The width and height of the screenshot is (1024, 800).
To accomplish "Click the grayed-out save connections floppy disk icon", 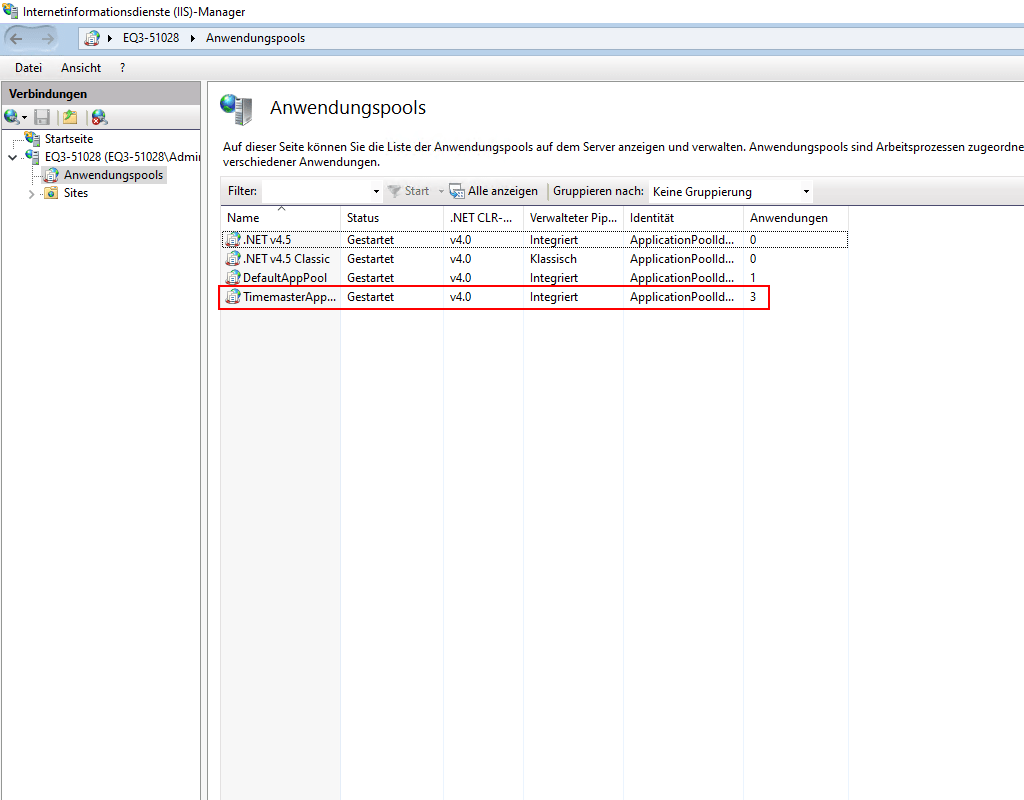I will [x=42, y=117].
